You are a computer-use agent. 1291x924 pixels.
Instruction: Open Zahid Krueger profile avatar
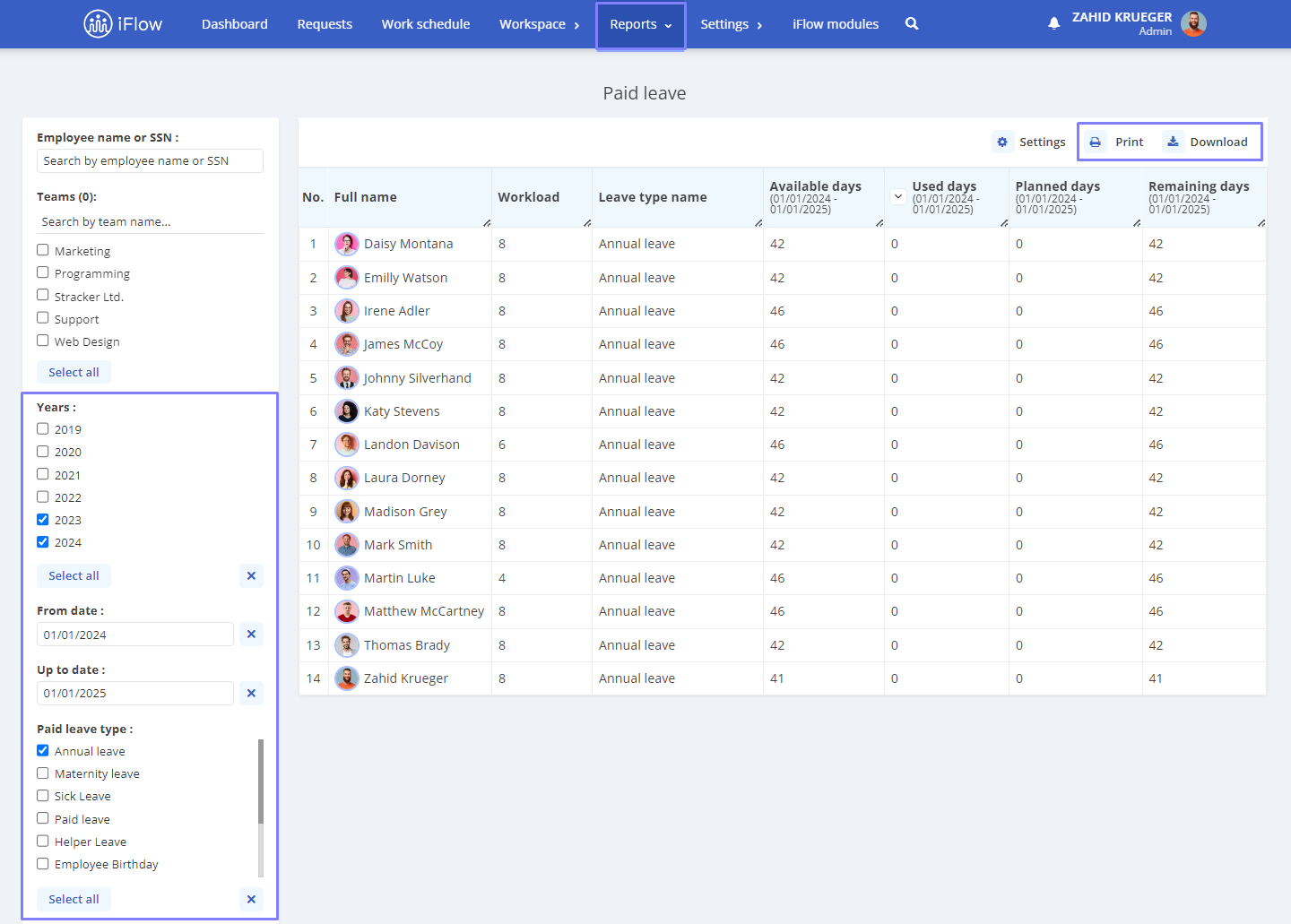point(1193,24)
